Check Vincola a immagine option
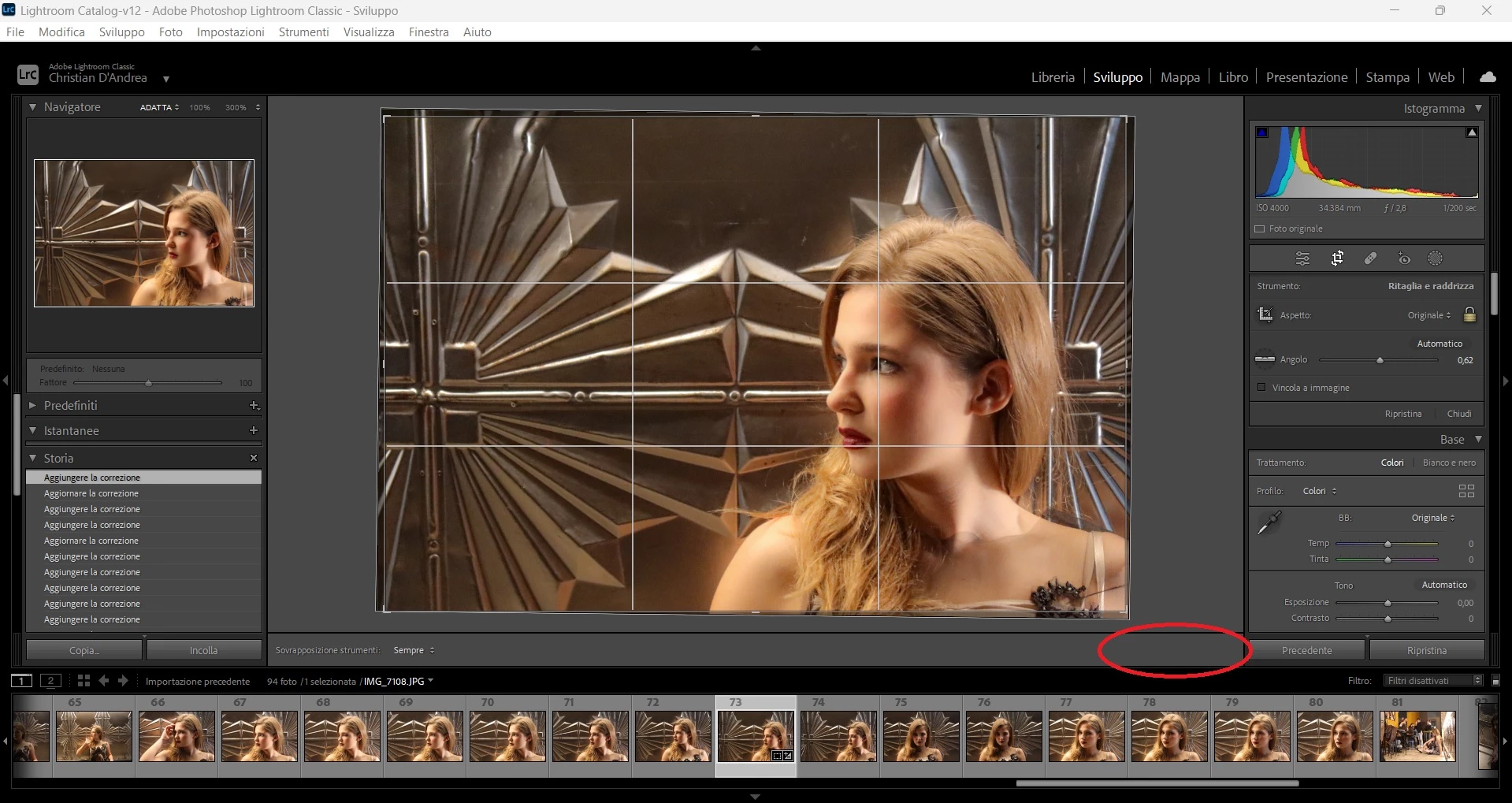Image resolution: width=1512 pixels, height=803 pixels. (1261, 387)
